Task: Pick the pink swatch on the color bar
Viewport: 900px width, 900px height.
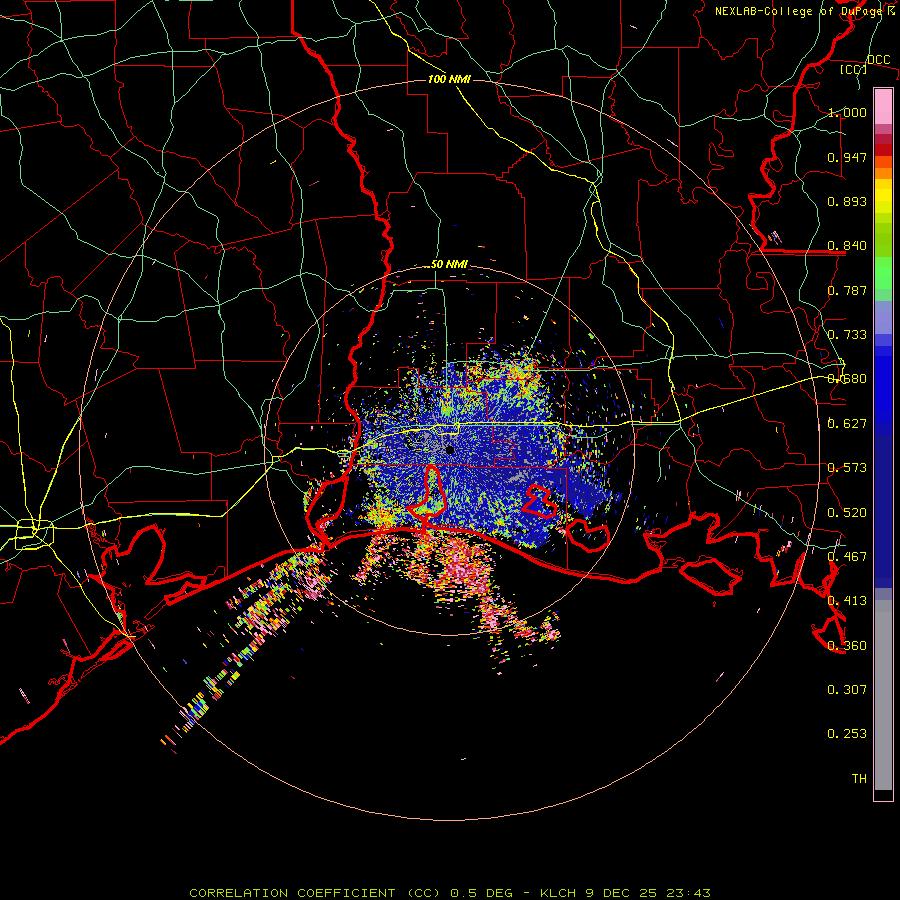Action: click(883, 107)
